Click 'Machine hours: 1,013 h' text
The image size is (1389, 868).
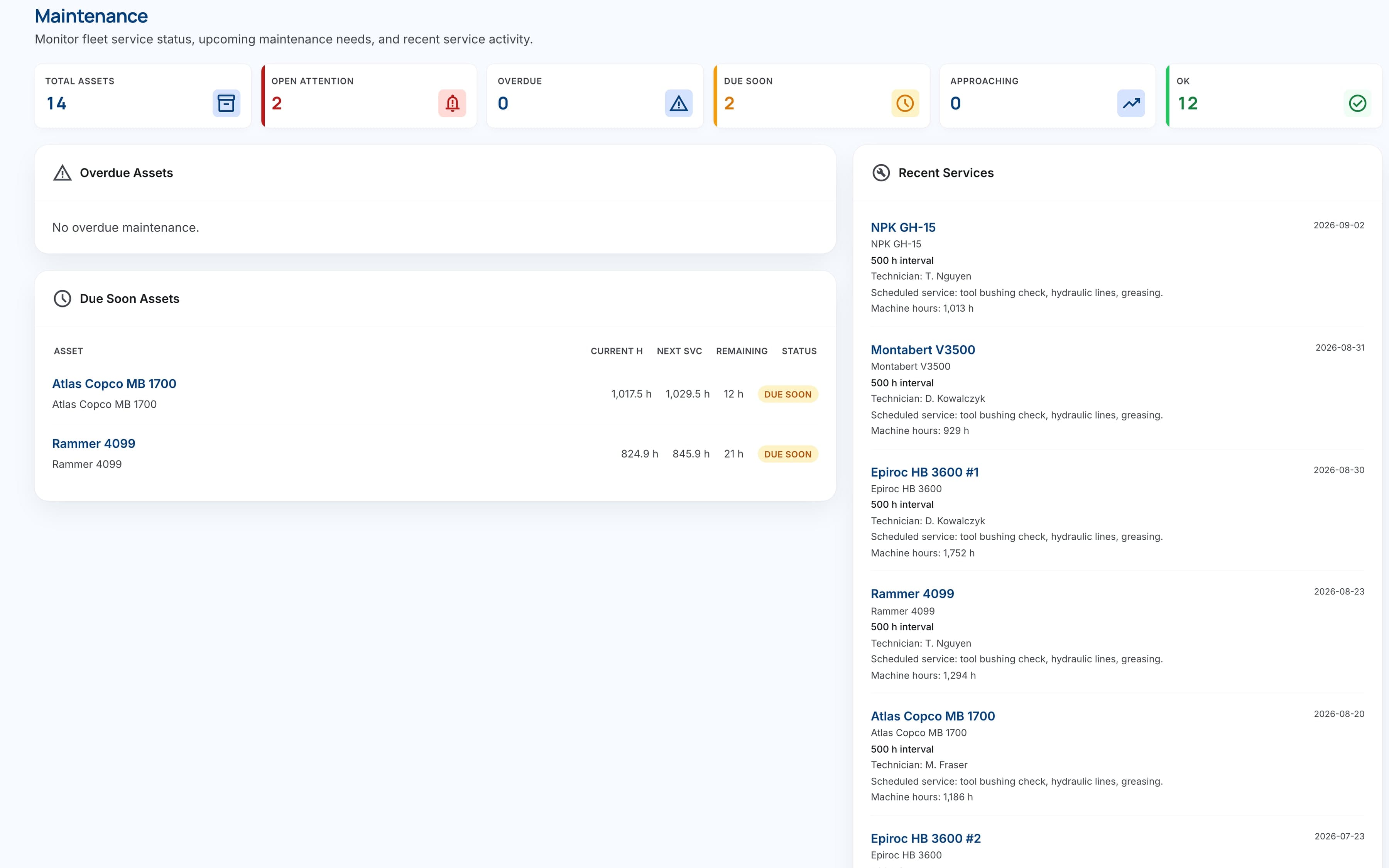(x=922, y=308)
